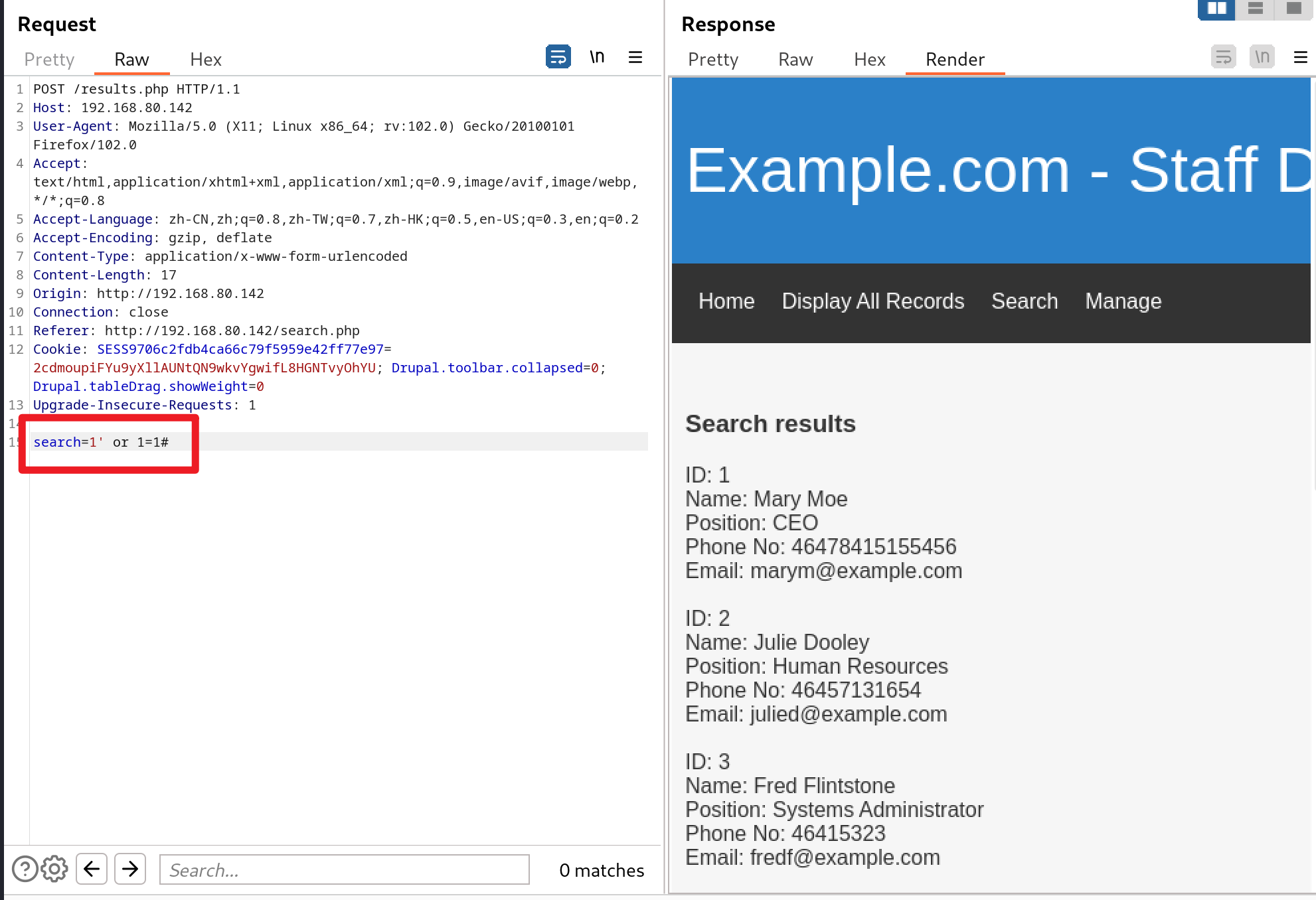Open Manage link in rendered navigation
1316x900 pixels.
[x=1123, y=301]
